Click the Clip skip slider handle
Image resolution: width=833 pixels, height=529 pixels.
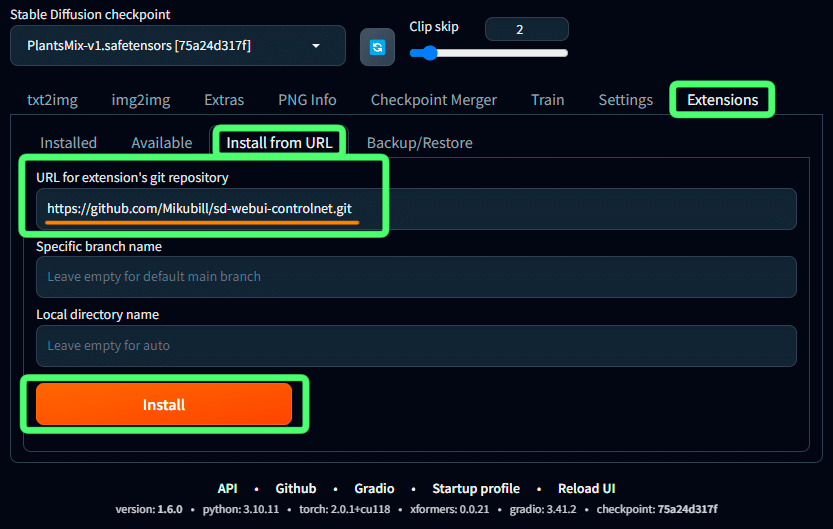pyautogui.click(x=429, y=53)
